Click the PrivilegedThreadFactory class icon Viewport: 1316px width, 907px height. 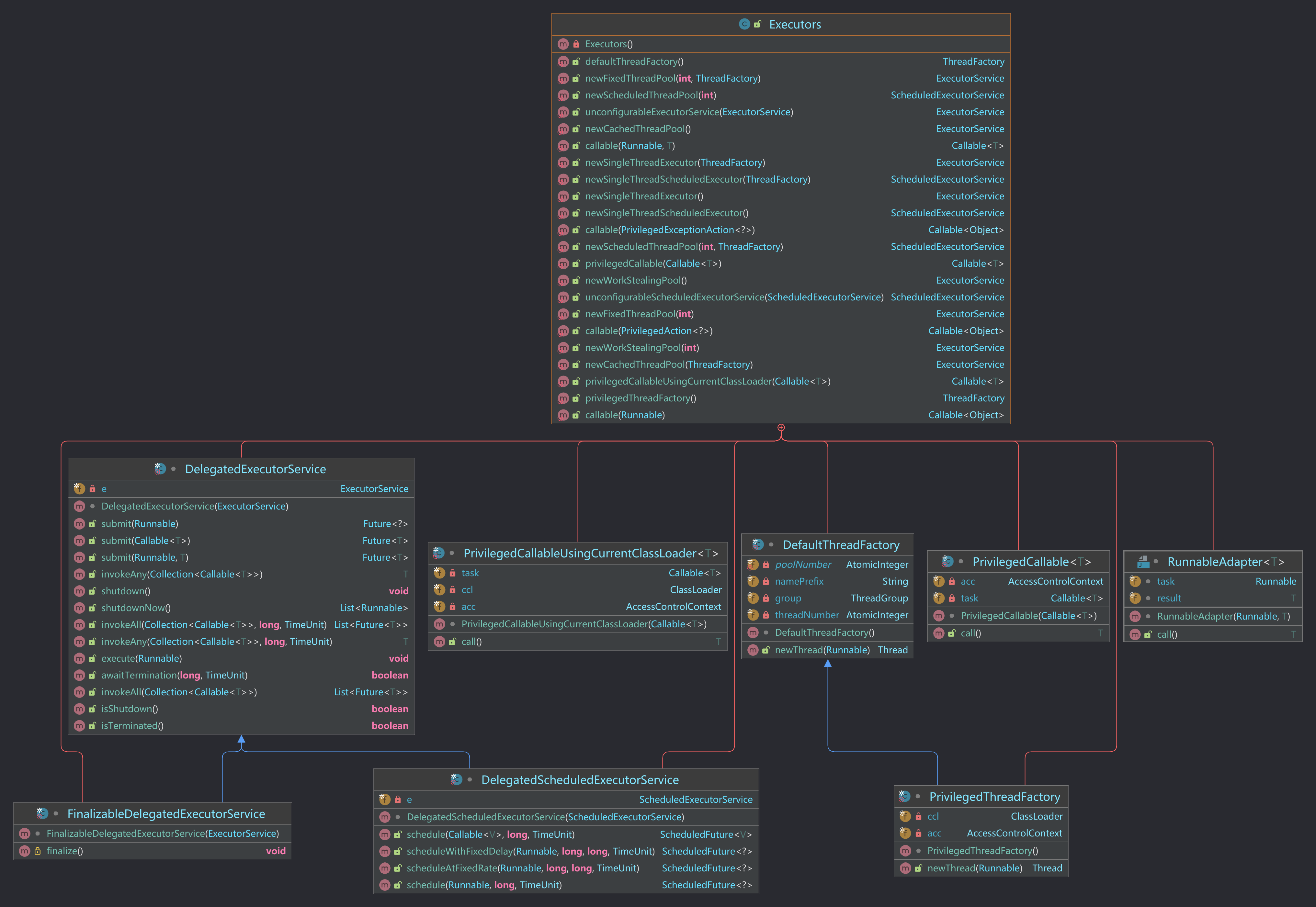pos(904,797)
